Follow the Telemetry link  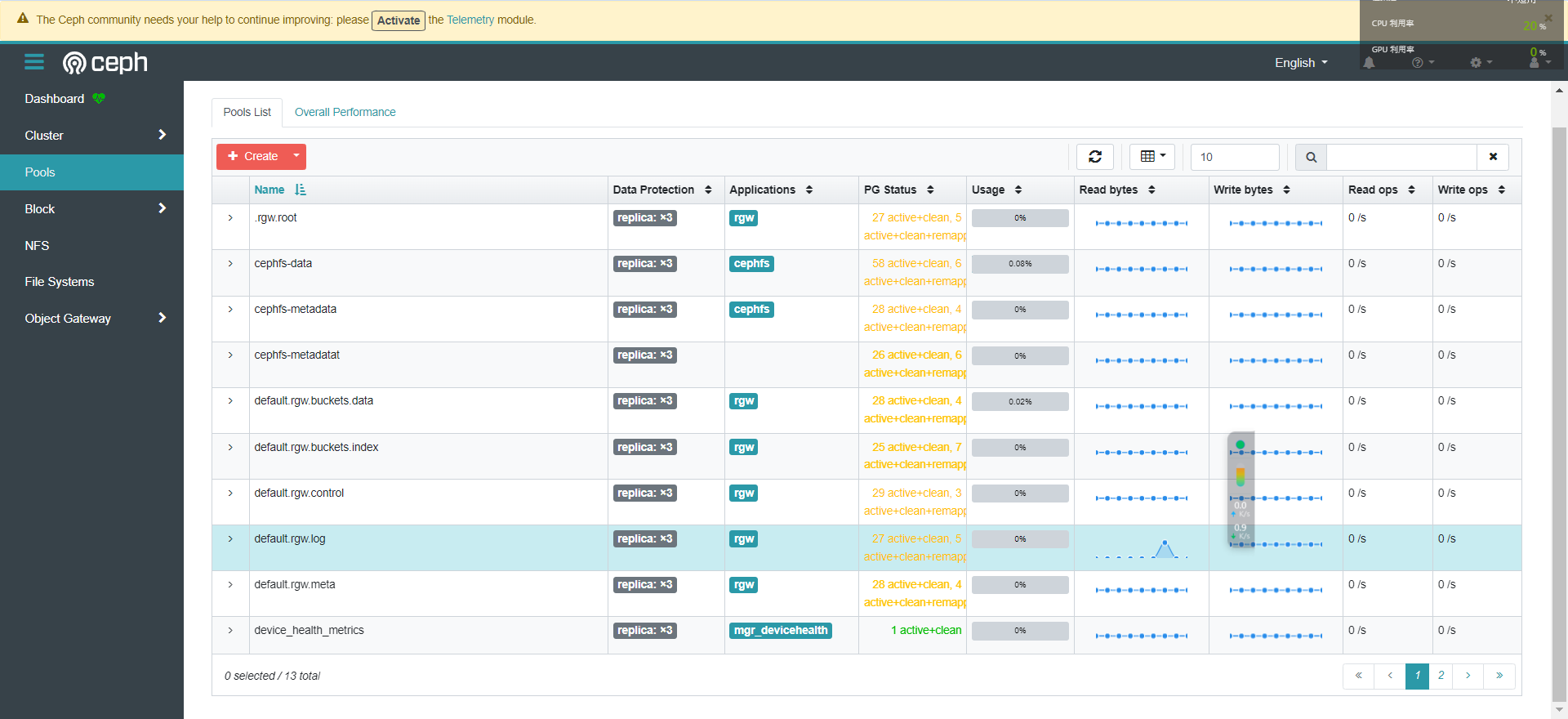(470, 20)
